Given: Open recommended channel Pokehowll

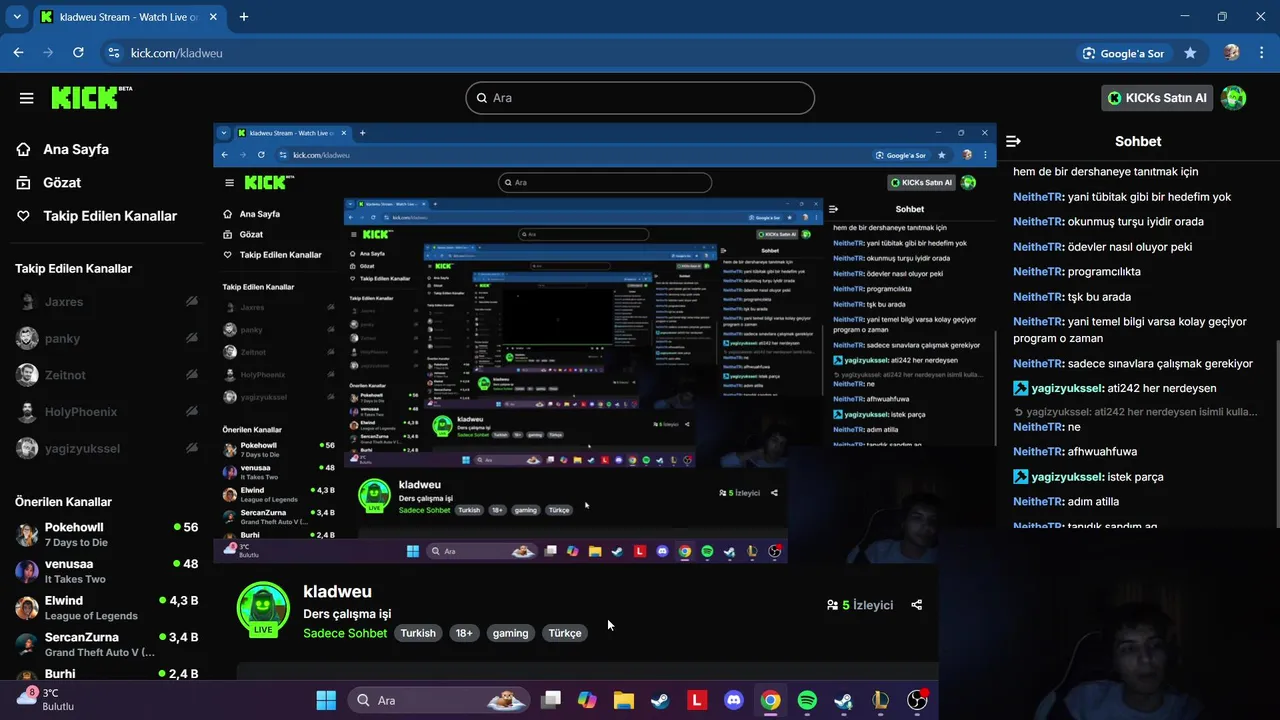Looking at the screenshot, I should [x=106, y=534].
